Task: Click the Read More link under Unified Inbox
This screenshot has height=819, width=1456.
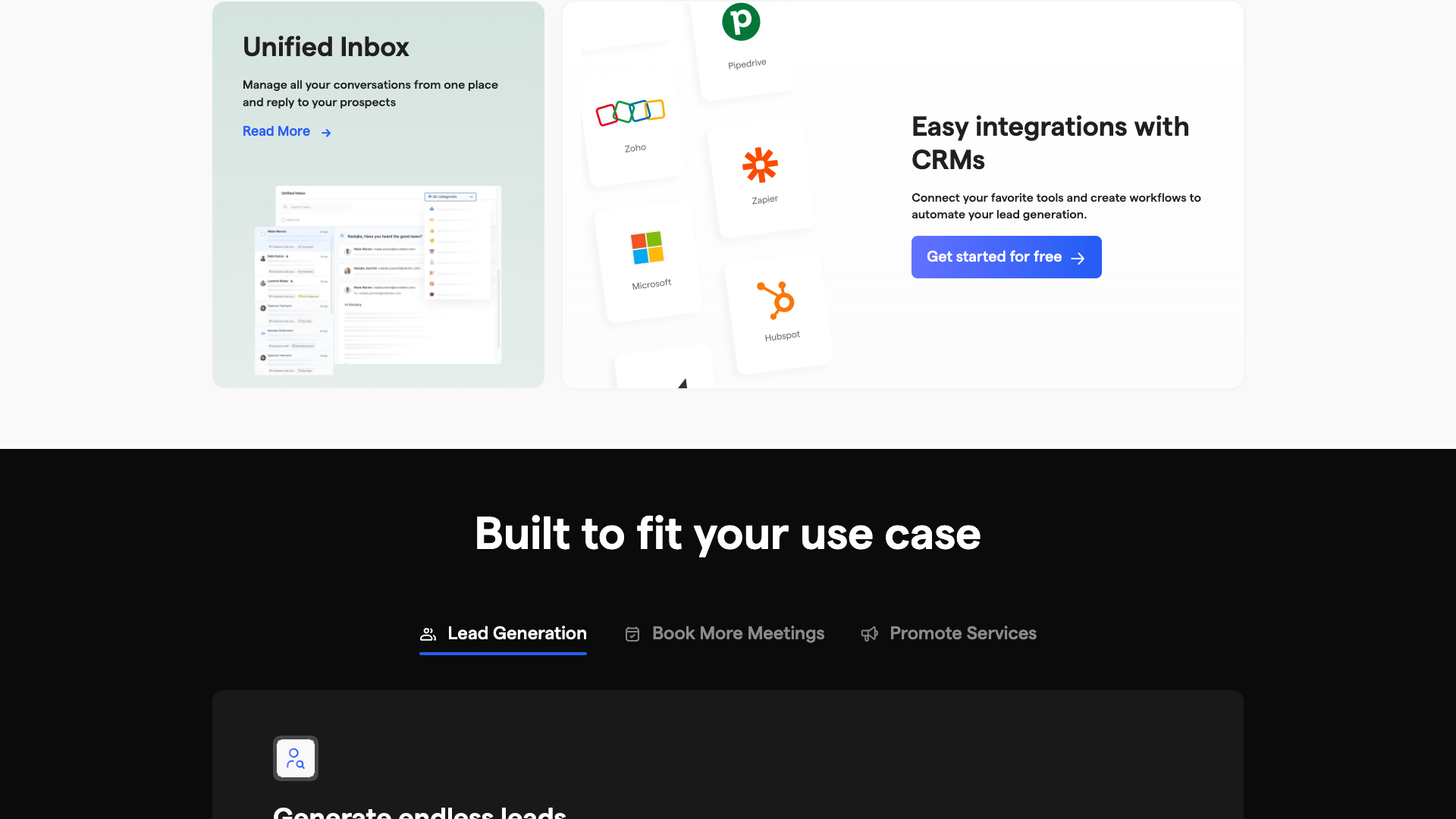Action: tap(276, 131)
